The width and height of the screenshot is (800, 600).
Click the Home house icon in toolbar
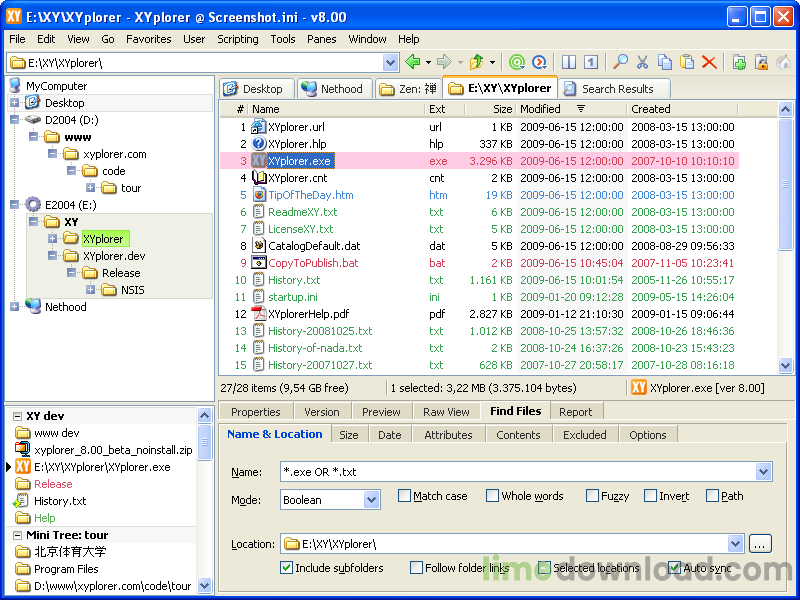(784, 62)
